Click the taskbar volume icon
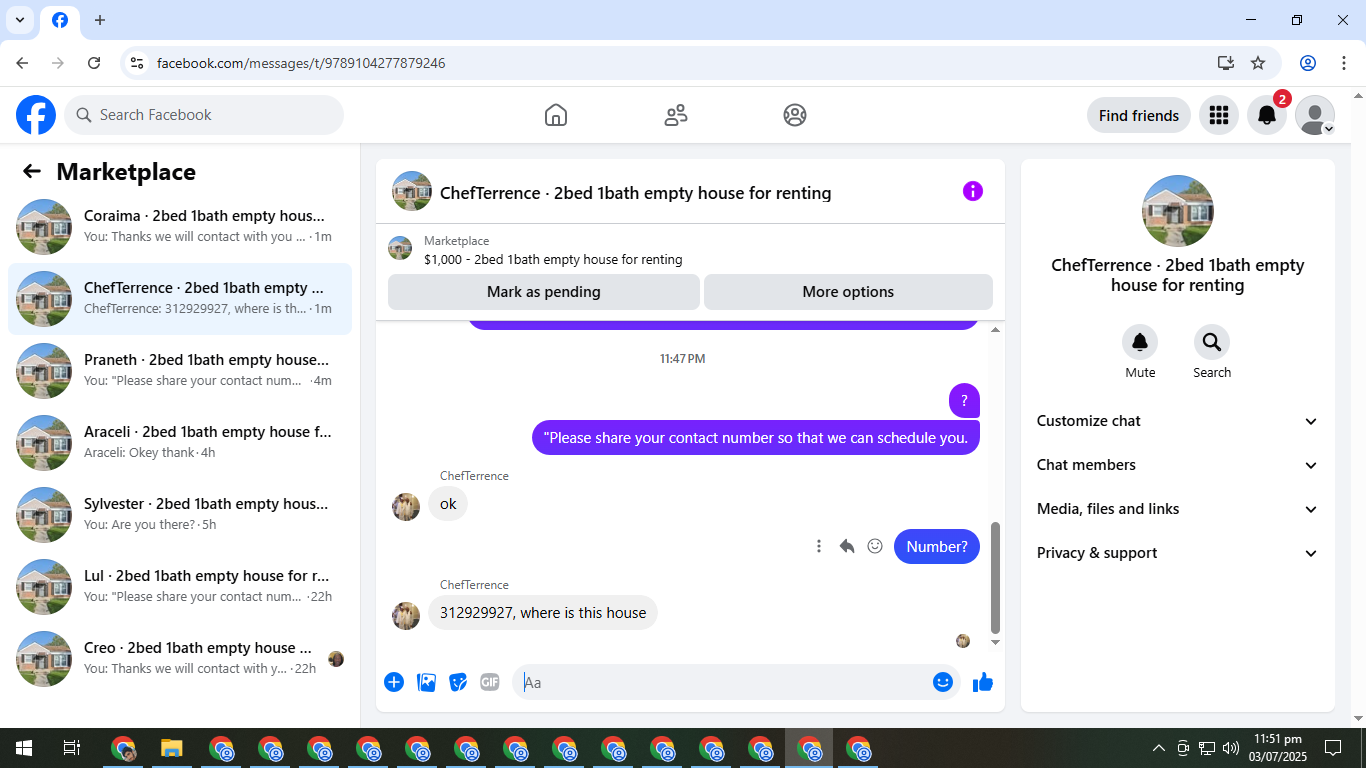The image size is (1366, 768). coord(1231,748)
